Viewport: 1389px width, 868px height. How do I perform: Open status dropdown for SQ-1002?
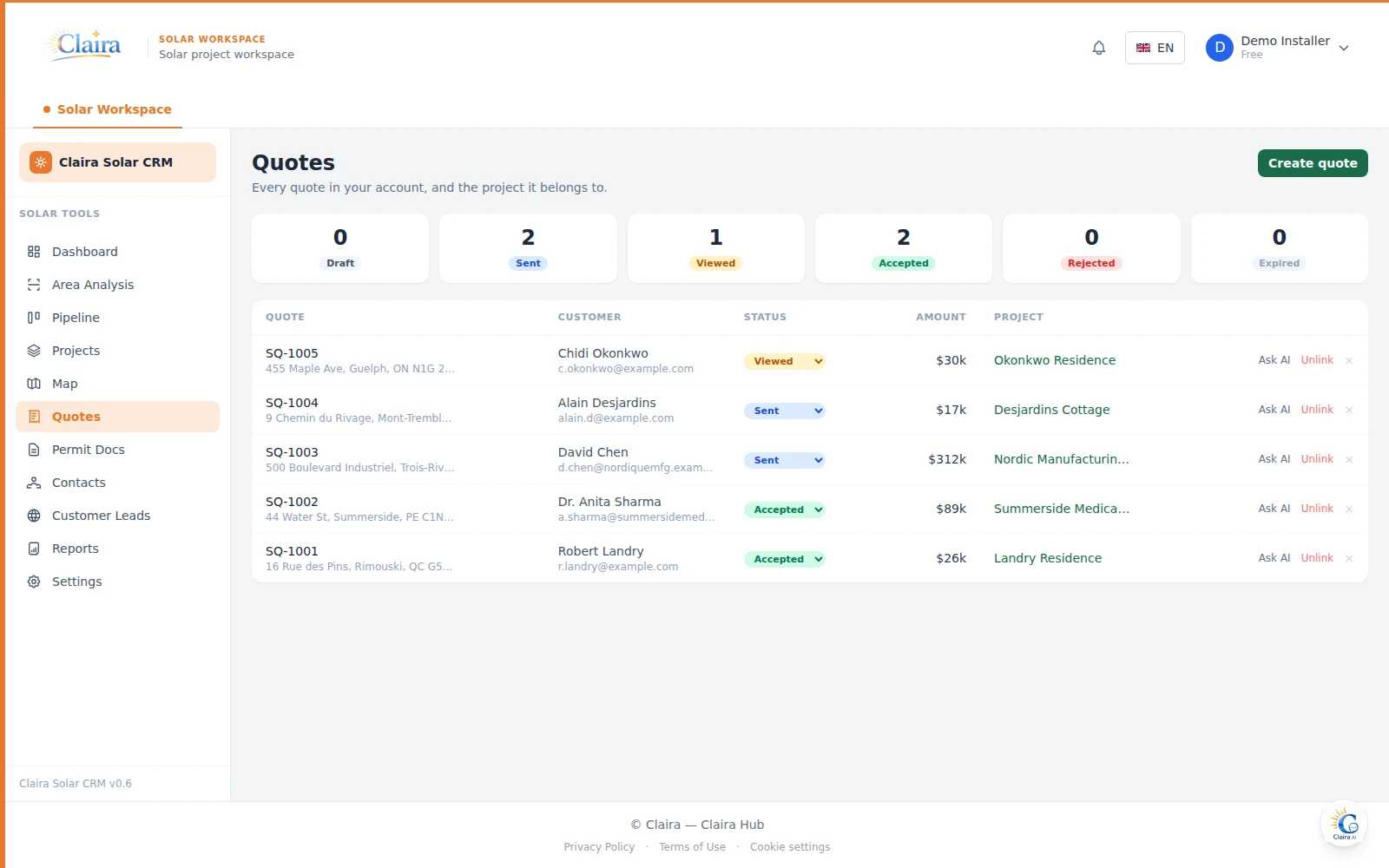click(x=784, y=510)
